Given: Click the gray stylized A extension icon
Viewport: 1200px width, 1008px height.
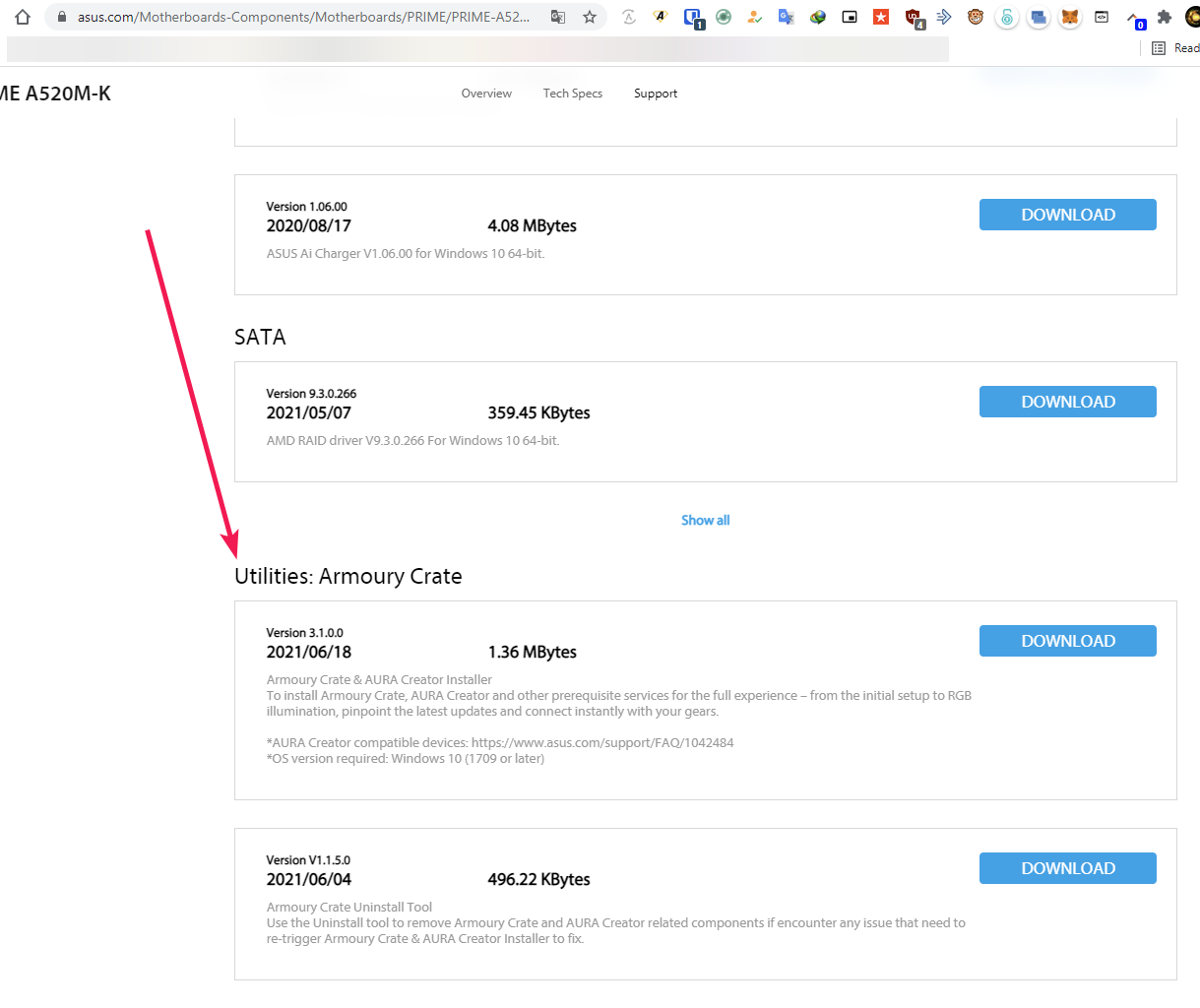Looking at the screenshot, I should [x=629, y=17].
